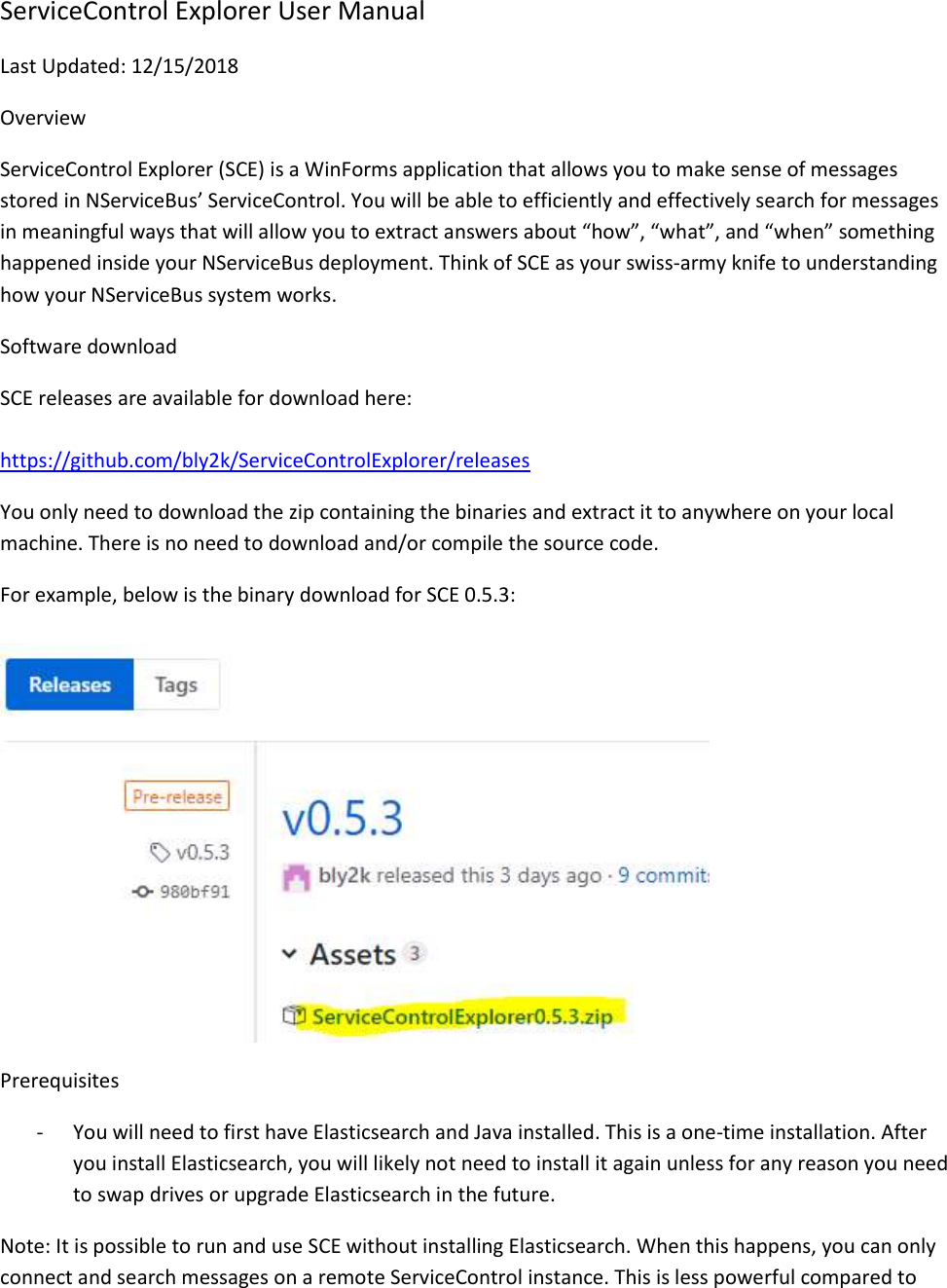The width and height of the screenshot is (947, 1288).
Task: Click the package icon before the zip filename
Action: [290, 1015]
